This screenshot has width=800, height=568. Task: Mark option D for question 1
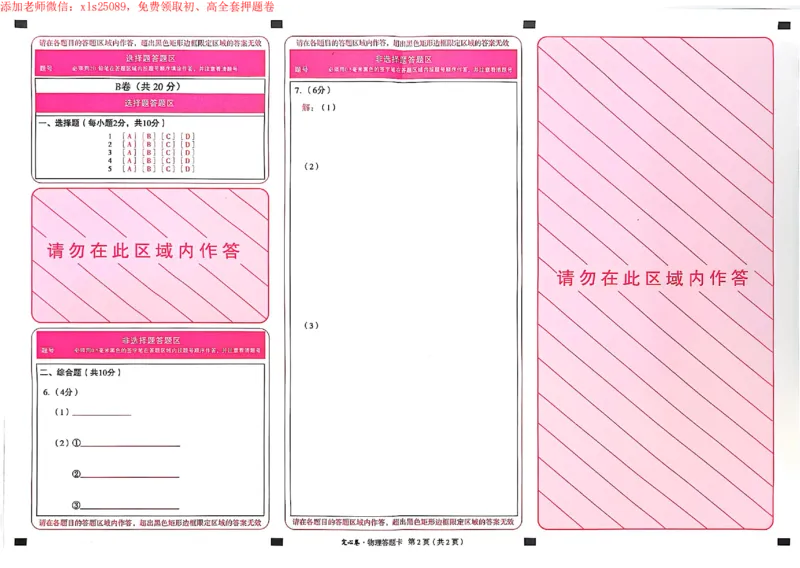187,136
